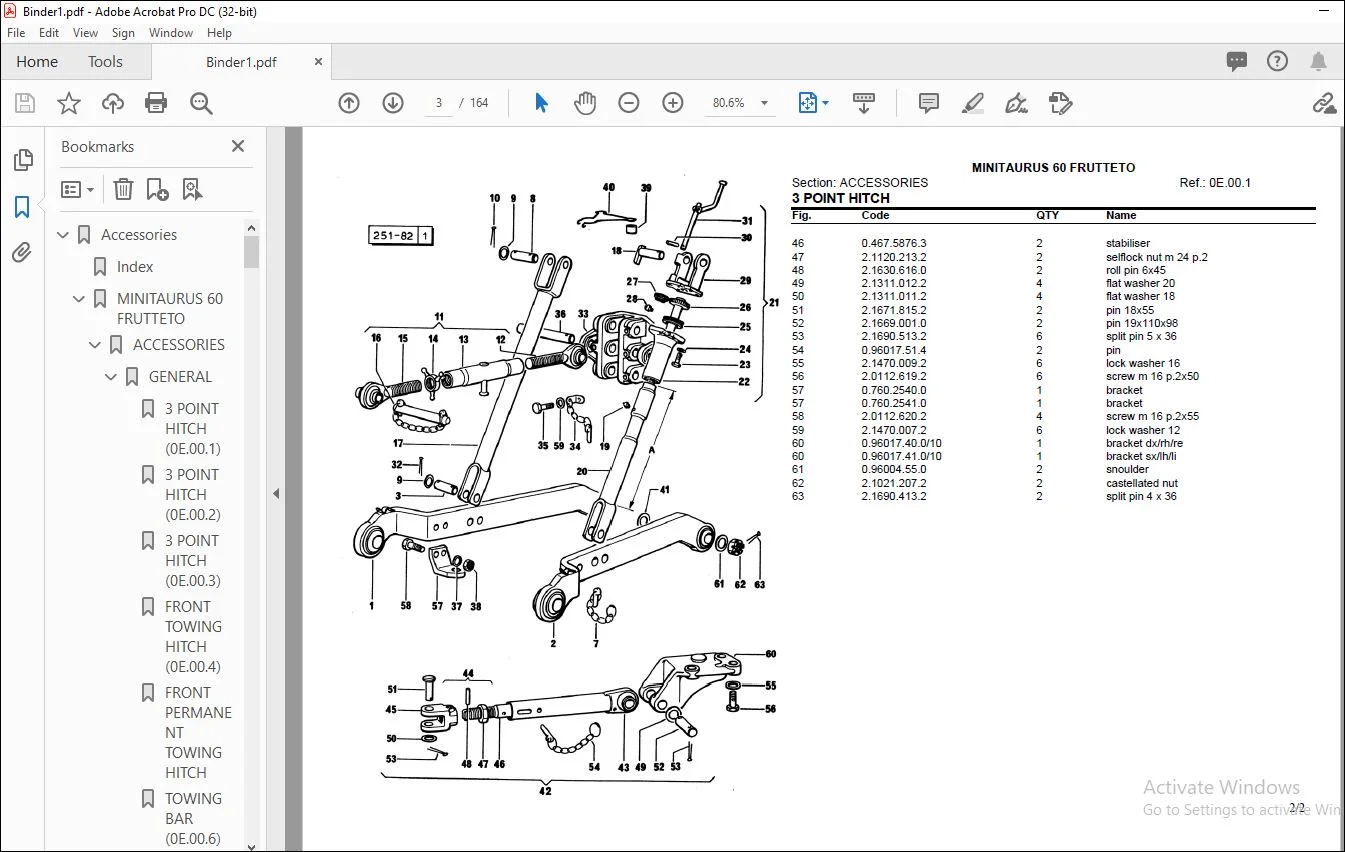Go to previous page with the up arrow

pos(349,103)
